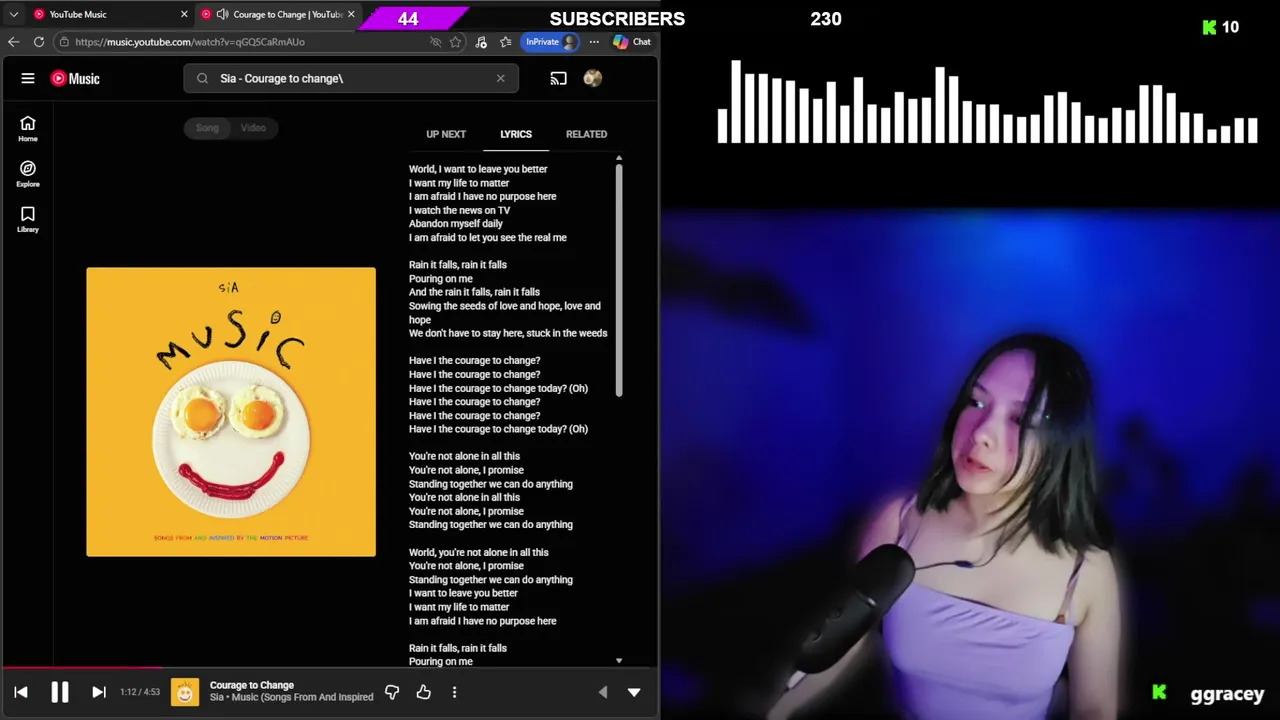Click lyric 'Abandon myself daily'

click(x=456, y=224)
